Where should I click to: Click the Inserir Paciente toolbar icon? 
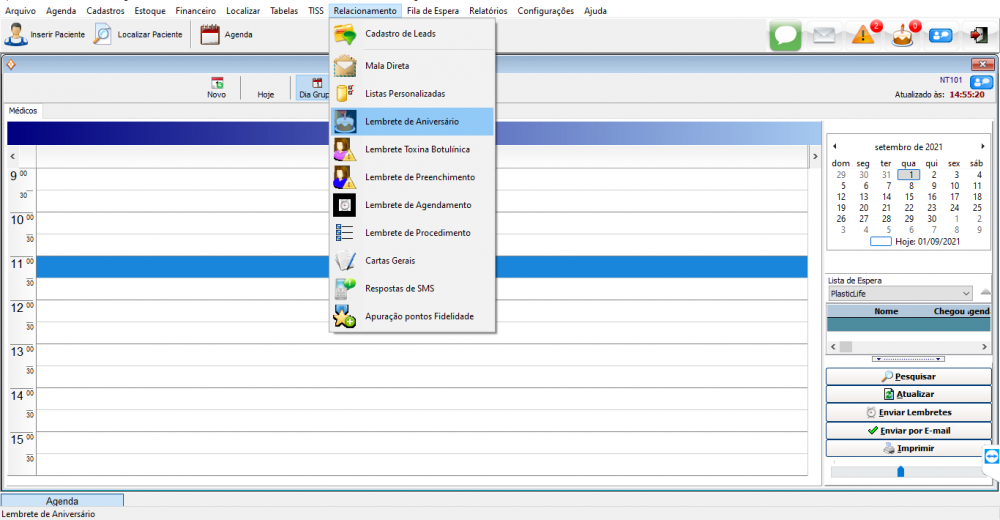pyautogui.click(x=16, y=34)
